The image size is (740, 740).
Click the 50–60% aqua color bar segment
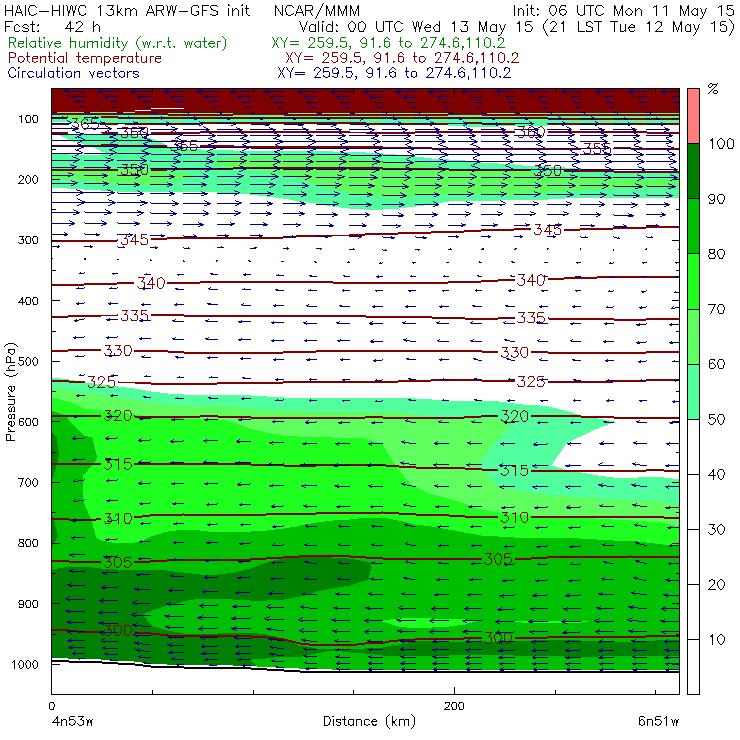click(693, 392)
